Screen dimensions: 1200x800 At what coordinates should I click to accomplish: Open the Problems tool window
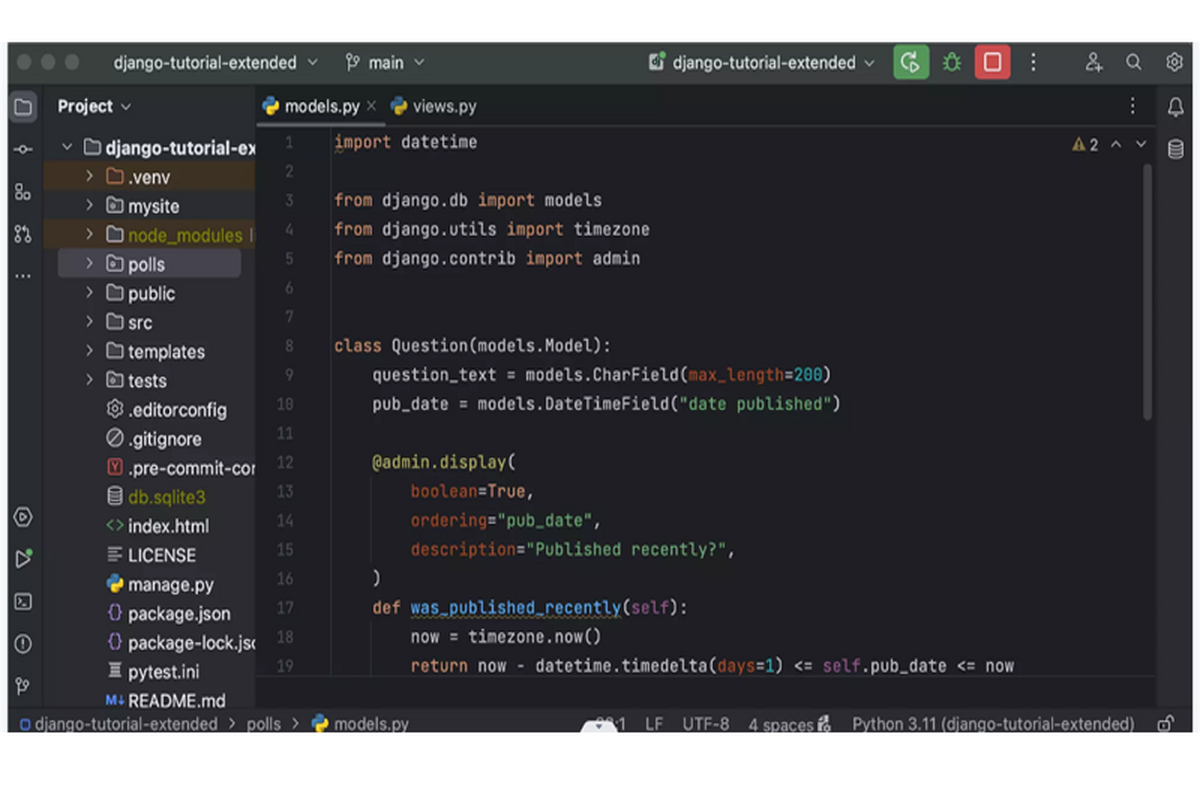pos(23,643)
